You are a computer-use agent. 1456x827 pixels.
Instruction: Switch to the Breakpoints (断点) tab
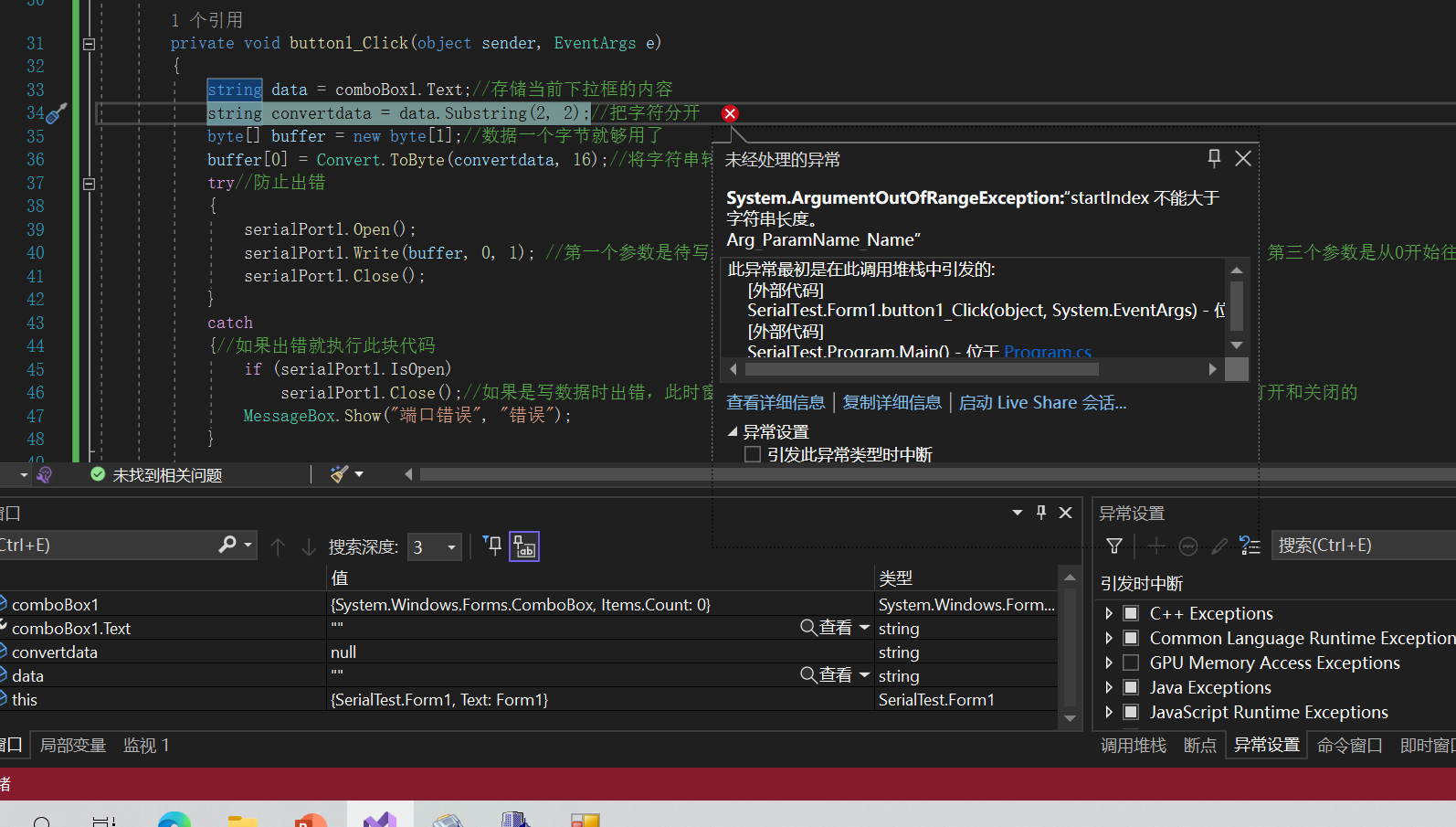[x=1200, y=746]
